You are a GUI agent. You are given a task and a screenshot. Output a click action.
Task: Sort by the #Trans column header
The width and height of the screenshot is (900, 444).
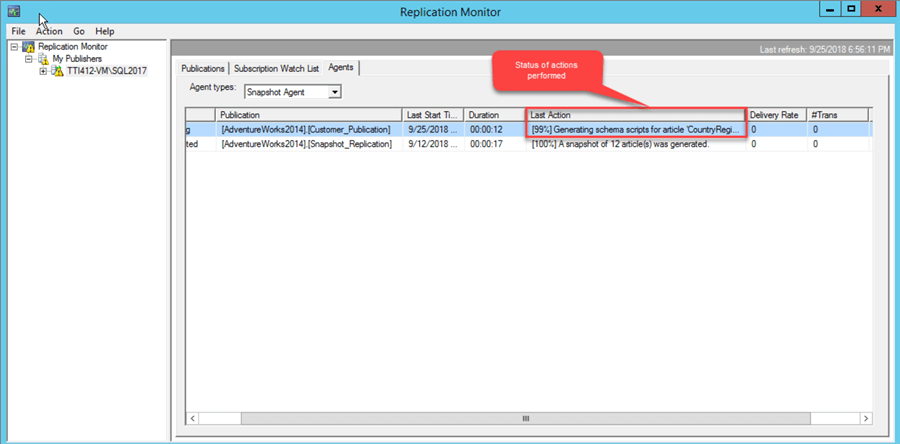pyautogui.click(x=838, y=115)
